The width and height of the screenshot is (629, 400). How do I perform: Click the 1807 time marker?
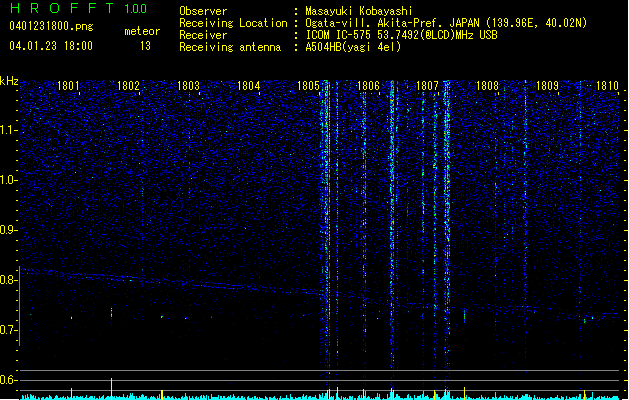pos(428,85)
